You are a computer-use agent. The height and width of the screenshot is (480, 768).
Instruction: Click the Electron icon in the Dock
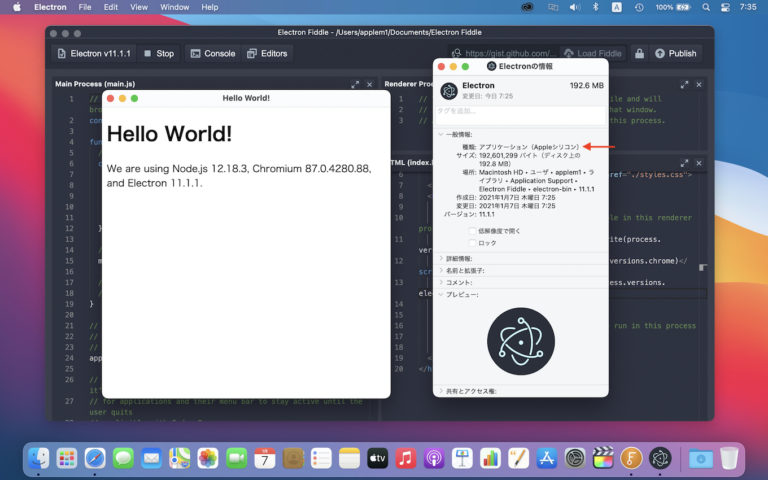coord(660,459)
